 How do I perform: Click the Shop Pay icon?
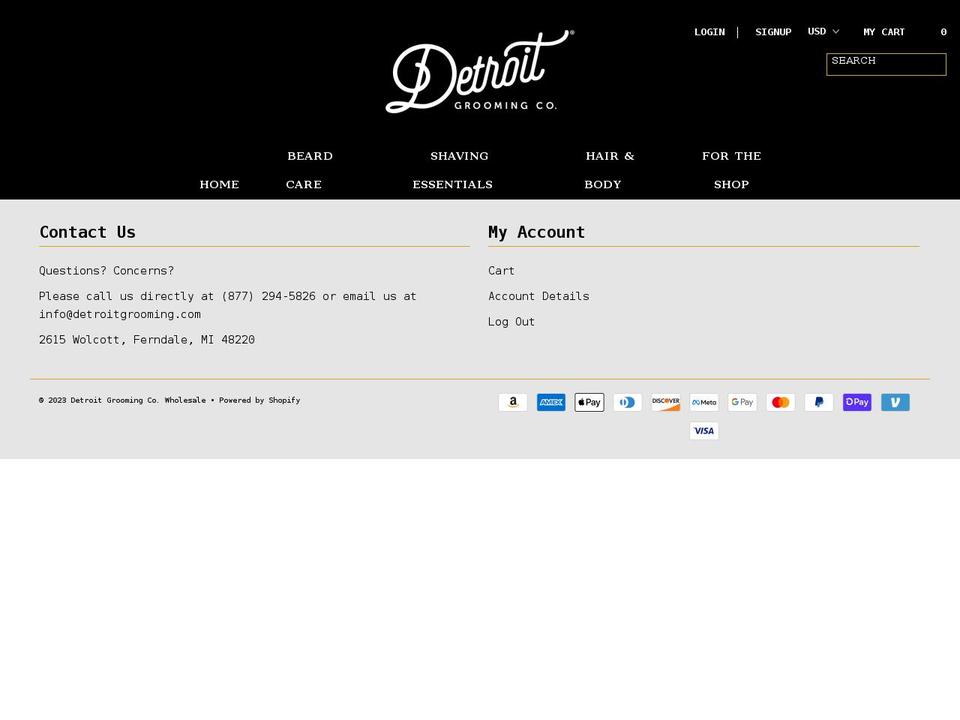tap(857, 402)
